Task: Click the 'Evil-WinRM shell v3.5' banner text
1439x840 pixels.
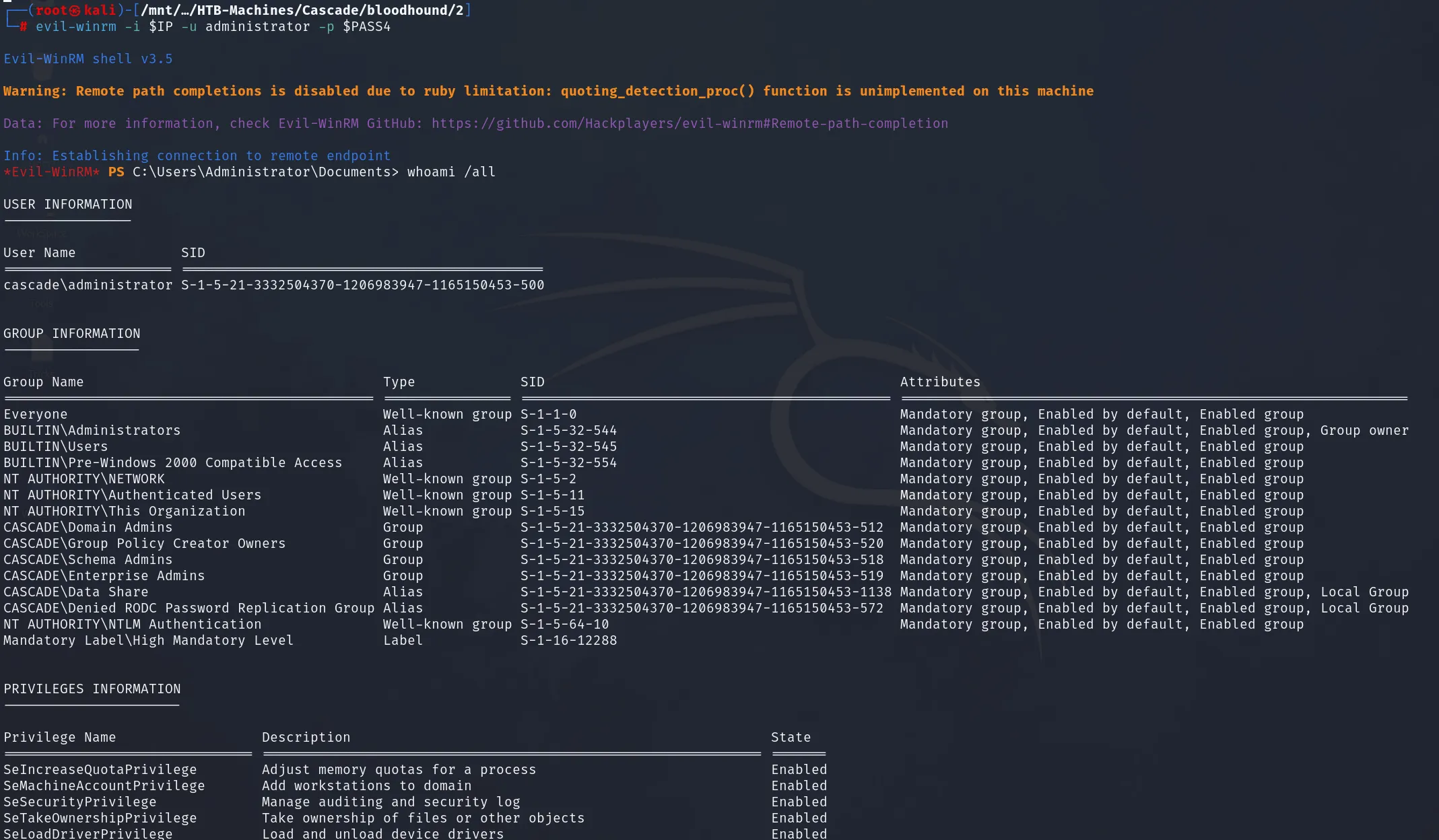Action: coord(88,59)
